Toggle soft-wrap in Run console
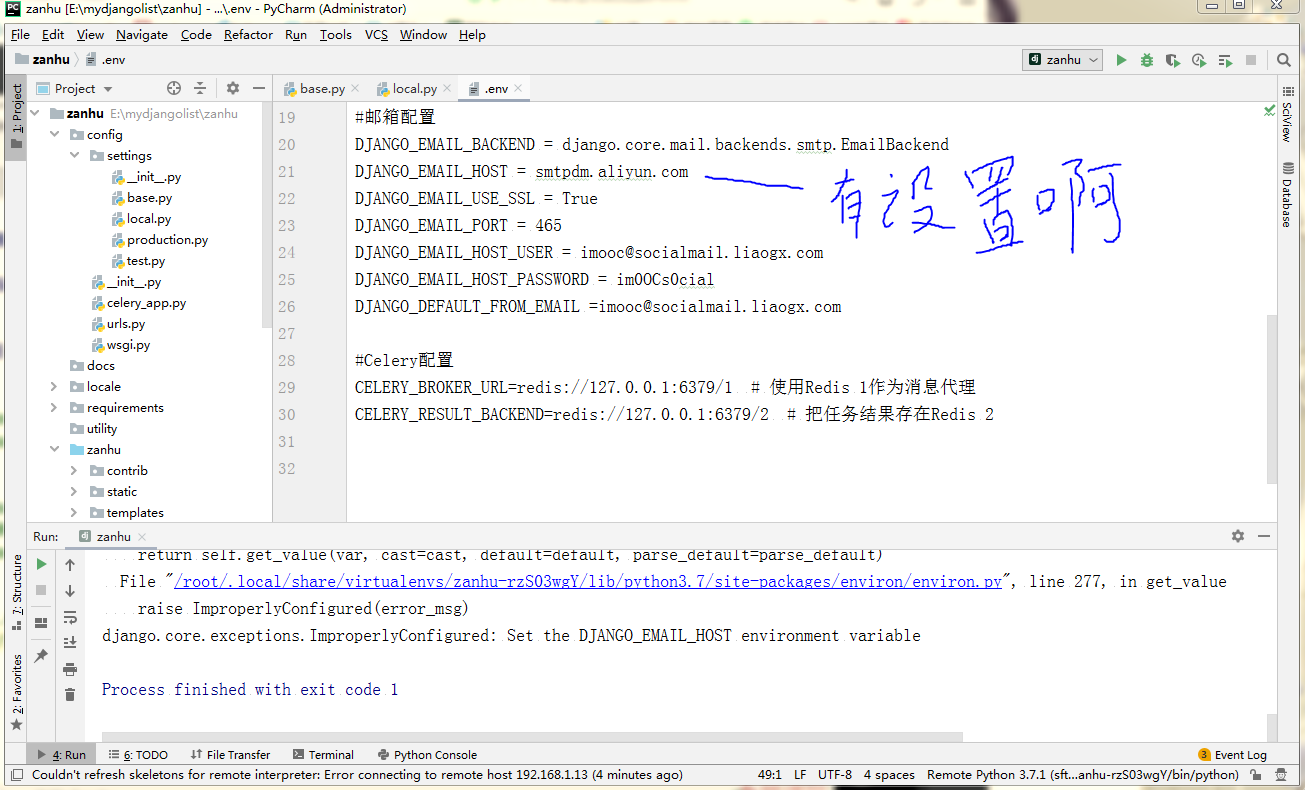The image size is (1305, 790). (70, 617)
